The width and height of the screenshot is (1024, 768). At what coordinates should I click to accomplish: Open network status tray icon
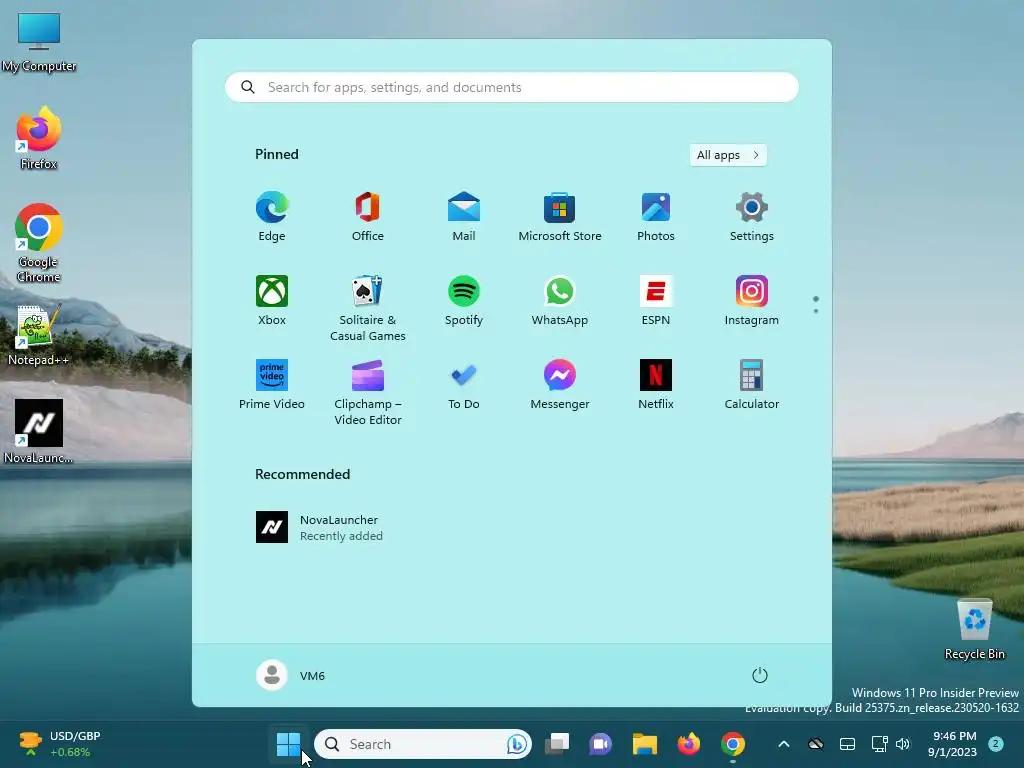879,744
